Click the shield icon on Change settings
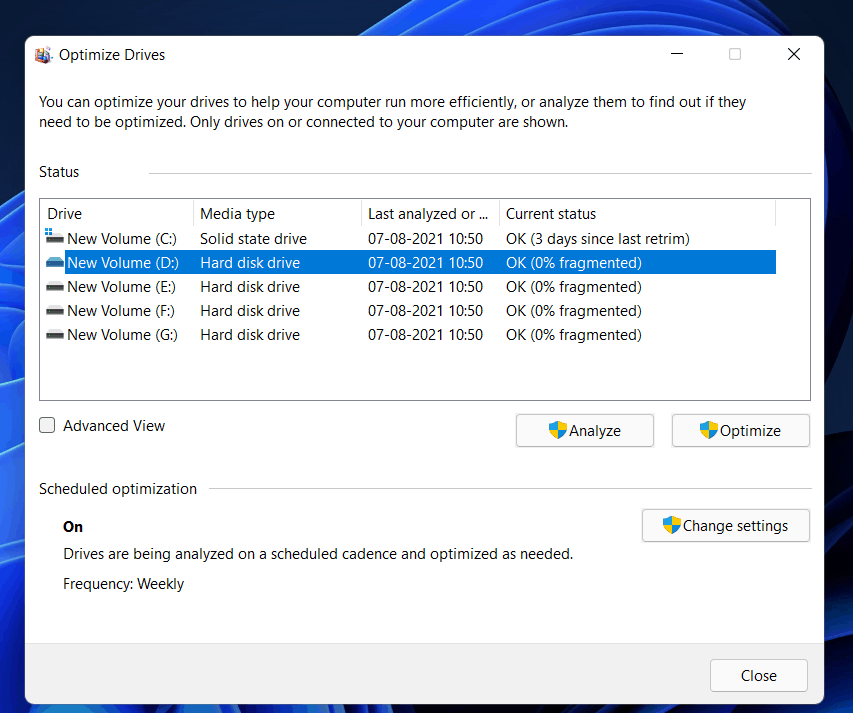Image resolution: width=853 pixels, height=713 pixels. pos(670,525)
